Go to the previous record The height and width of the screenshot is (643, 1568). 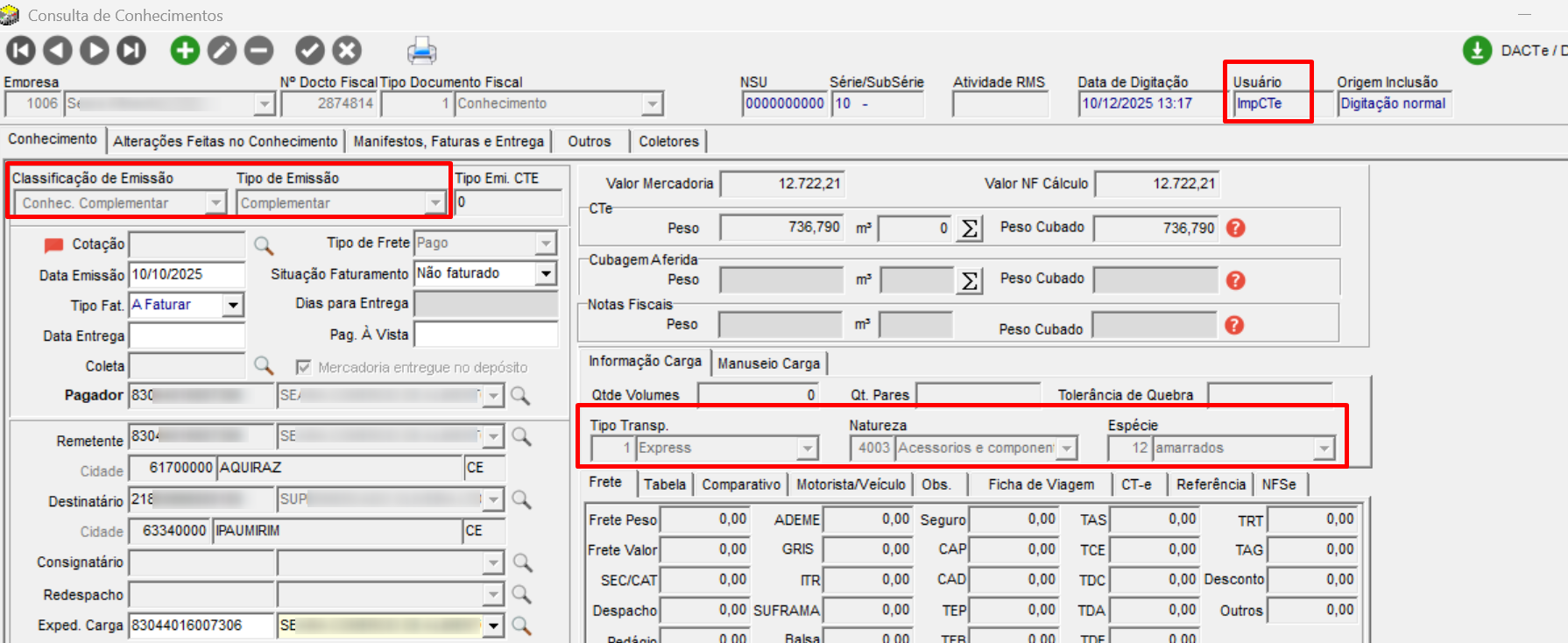click(58, 50)
